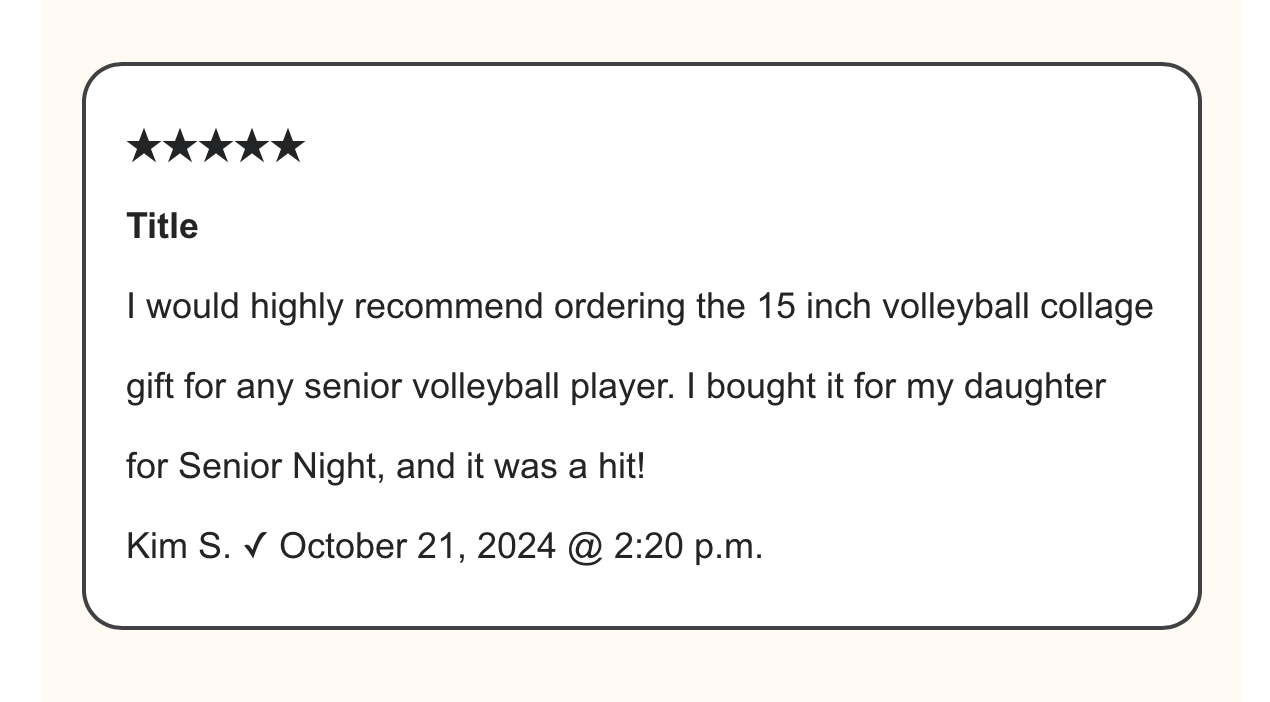Click the verified checkmark after Kim S.
Viewport: 1270px width, 702px height.
(x=255, y=546)
